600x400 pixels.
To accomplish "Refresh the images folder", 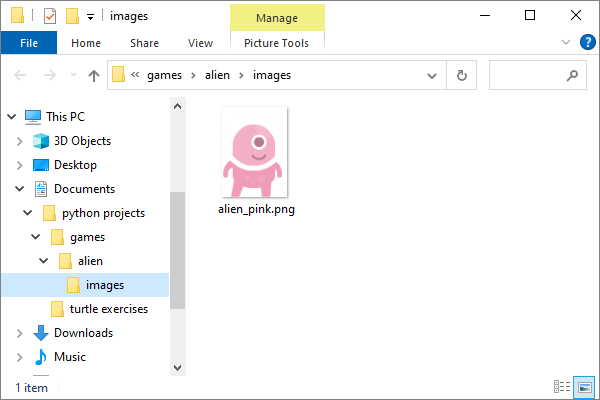I will click(462, 75).
